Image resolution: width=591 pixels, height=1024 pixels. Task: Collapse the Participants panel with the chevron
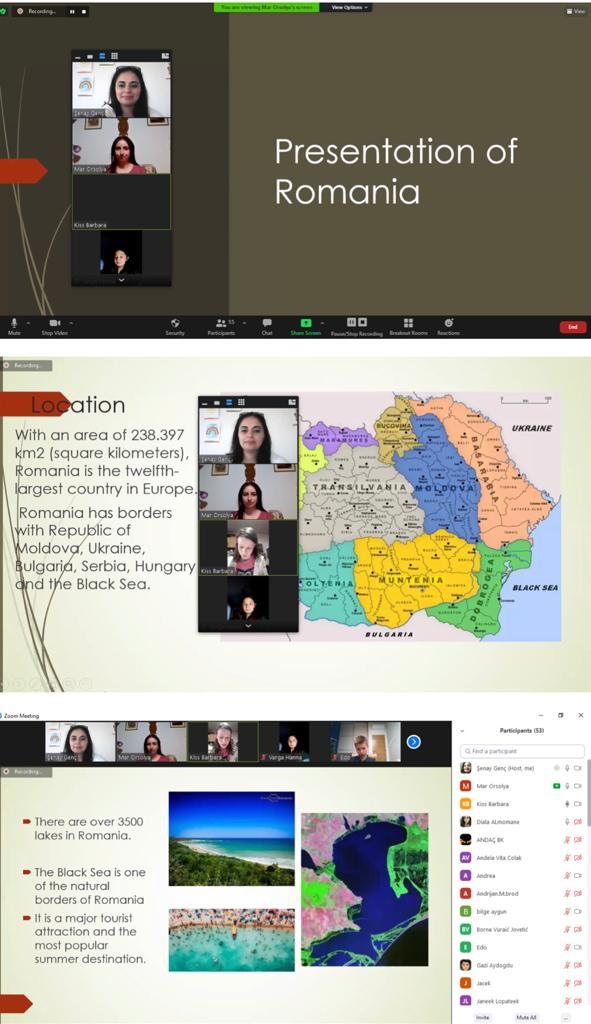point(462,731)
